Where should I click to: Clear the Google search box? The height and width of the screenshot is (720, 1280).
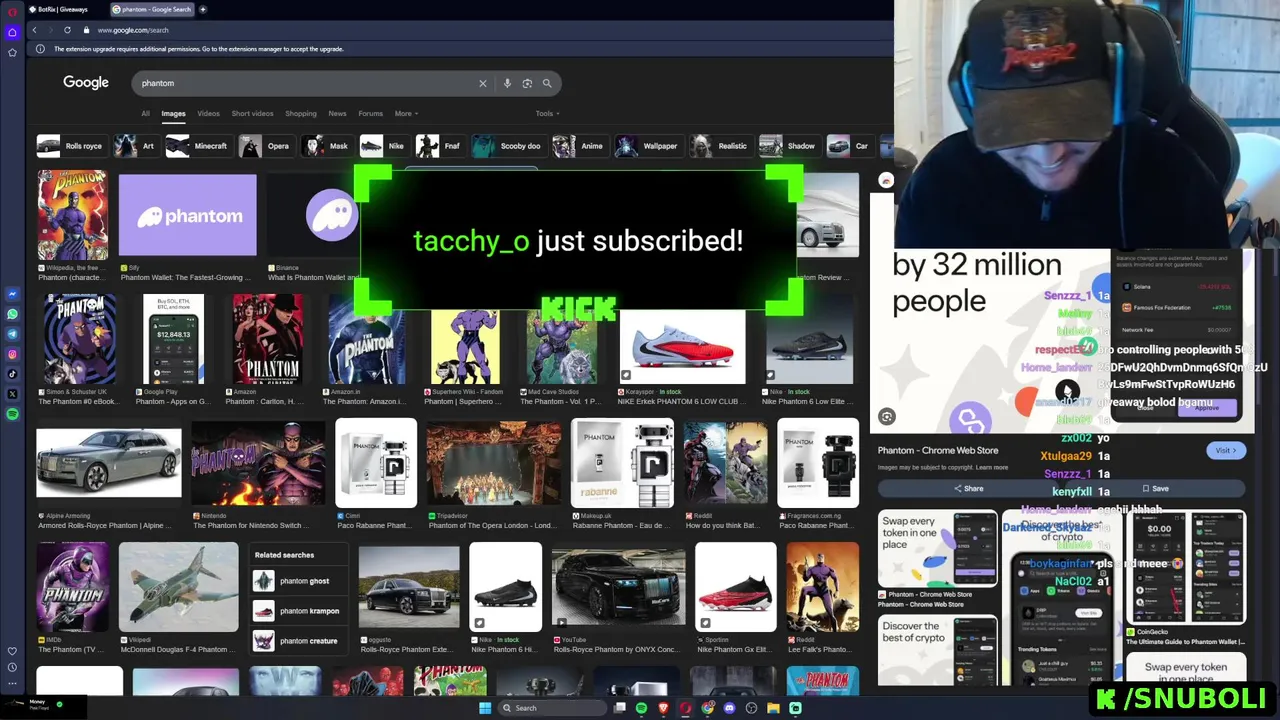click(482, 83)
